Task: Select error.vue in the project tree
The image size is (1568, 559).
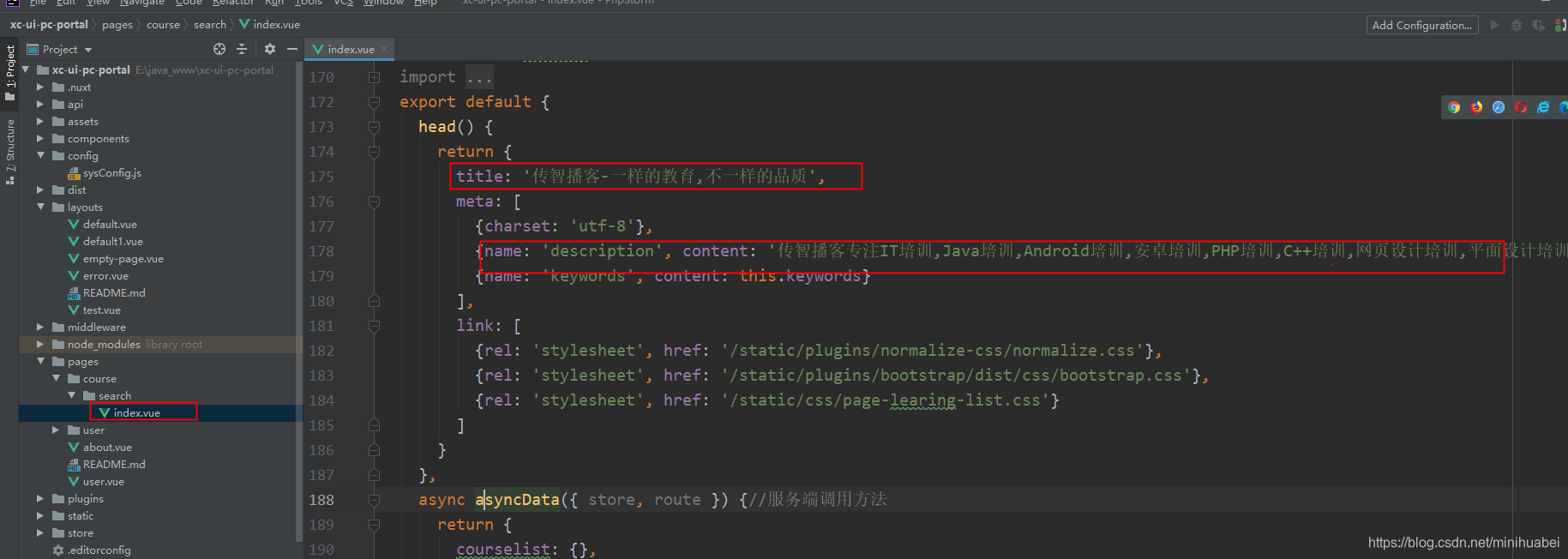Action: [98, 275]
